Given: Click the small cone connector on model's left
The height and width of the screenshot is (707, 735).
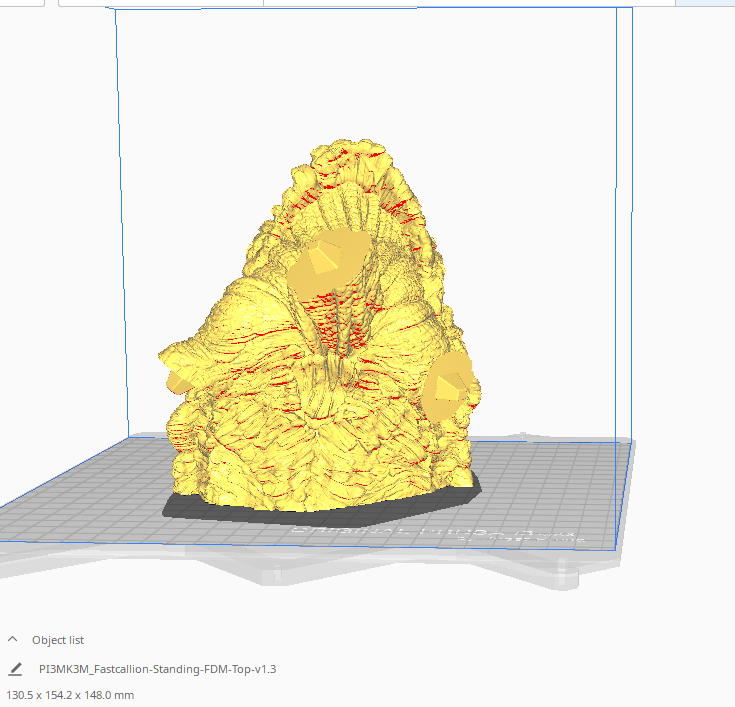Looking at the screenshot, I should [177, 382].
